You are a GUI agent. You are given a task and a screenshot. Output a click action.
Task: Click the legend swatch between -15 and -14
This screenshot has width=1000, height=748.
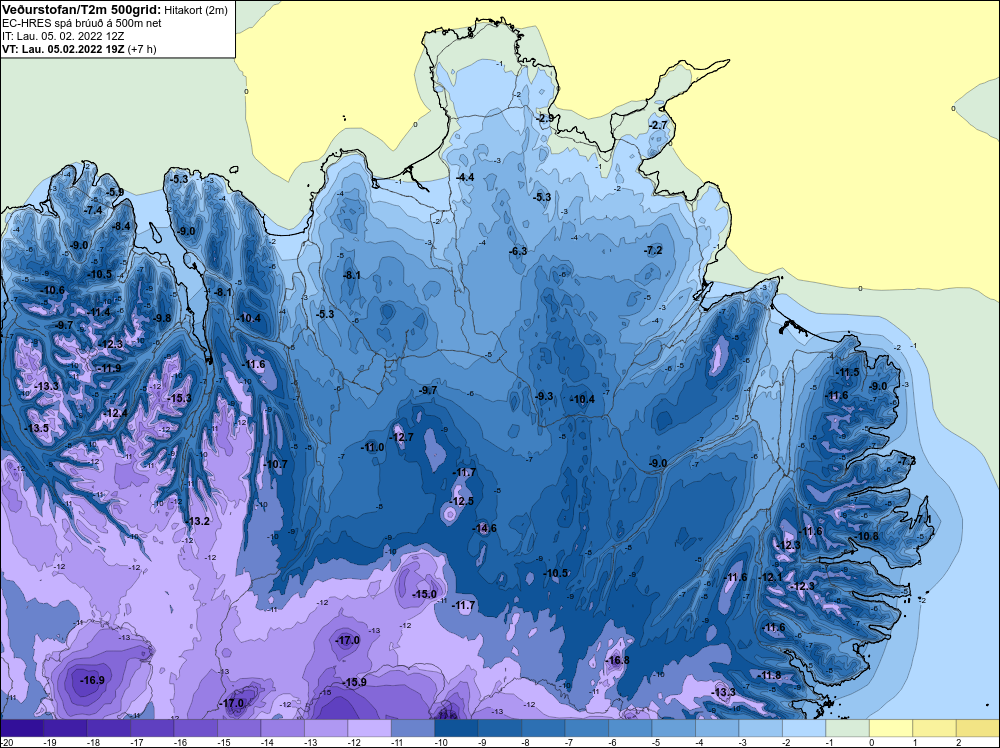[x=239, y=728]
